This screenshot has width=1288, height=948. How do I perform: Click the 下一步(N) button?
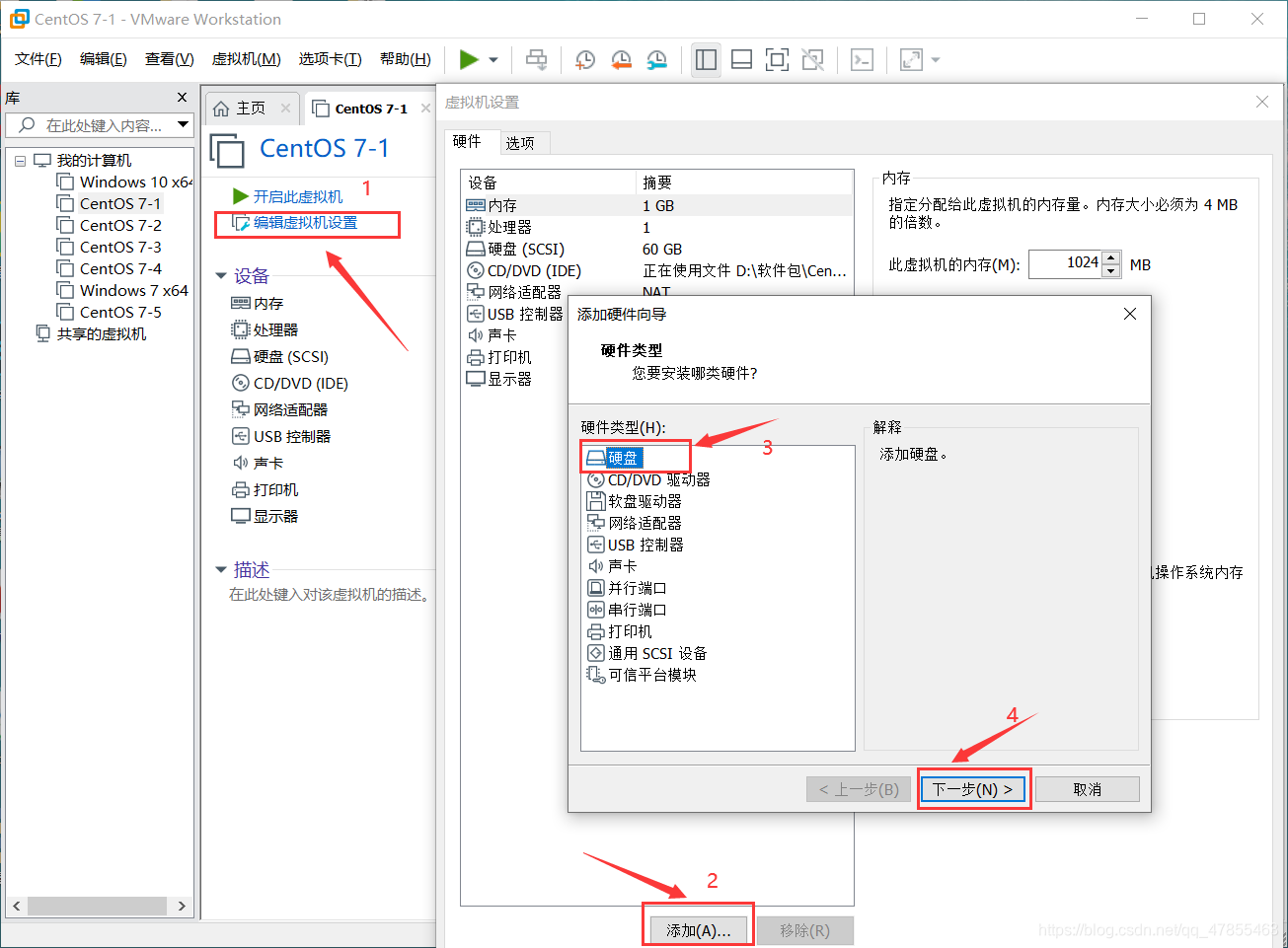(x=973, y=789)
